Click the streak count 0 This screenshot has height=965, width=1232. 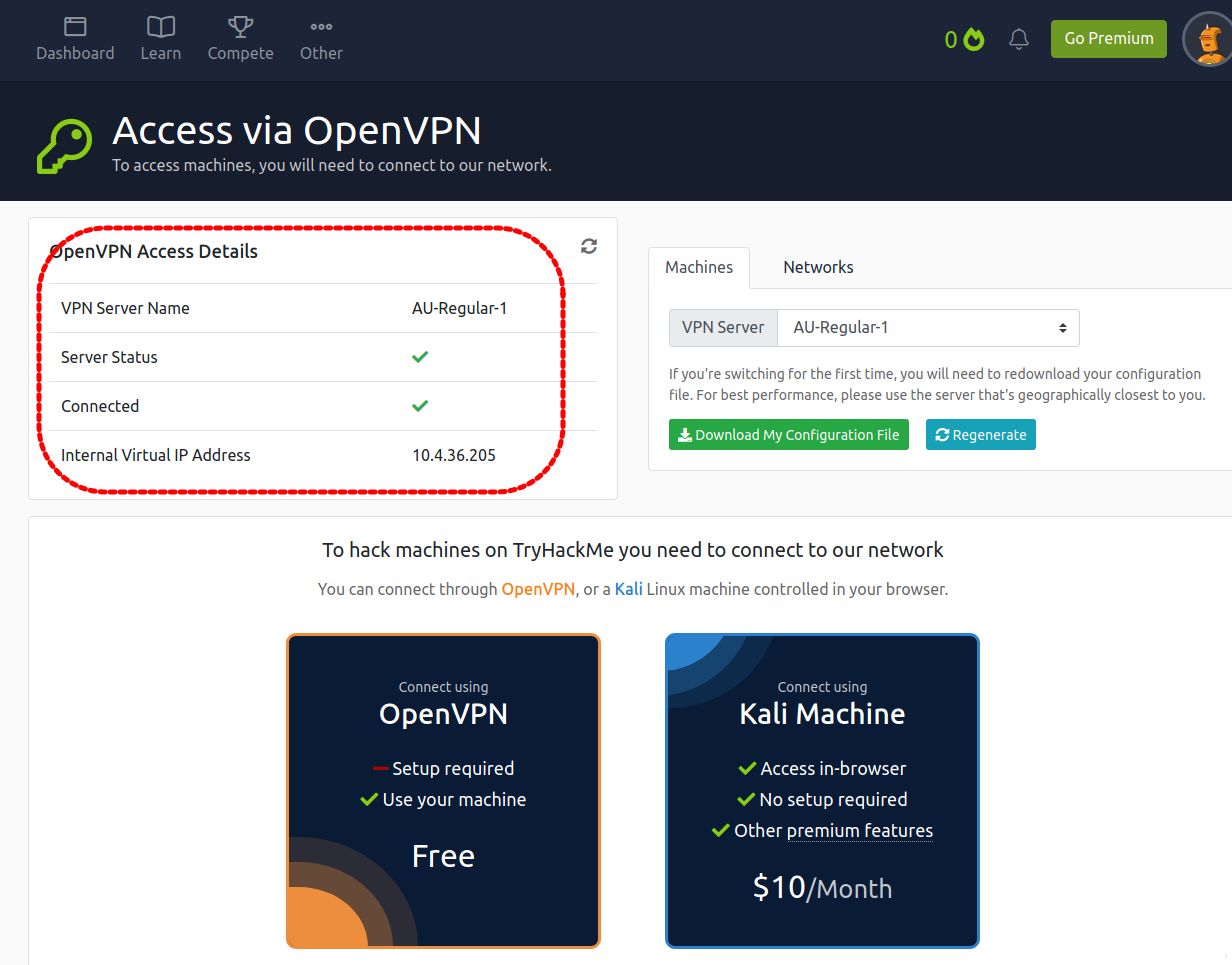[951, 40]
